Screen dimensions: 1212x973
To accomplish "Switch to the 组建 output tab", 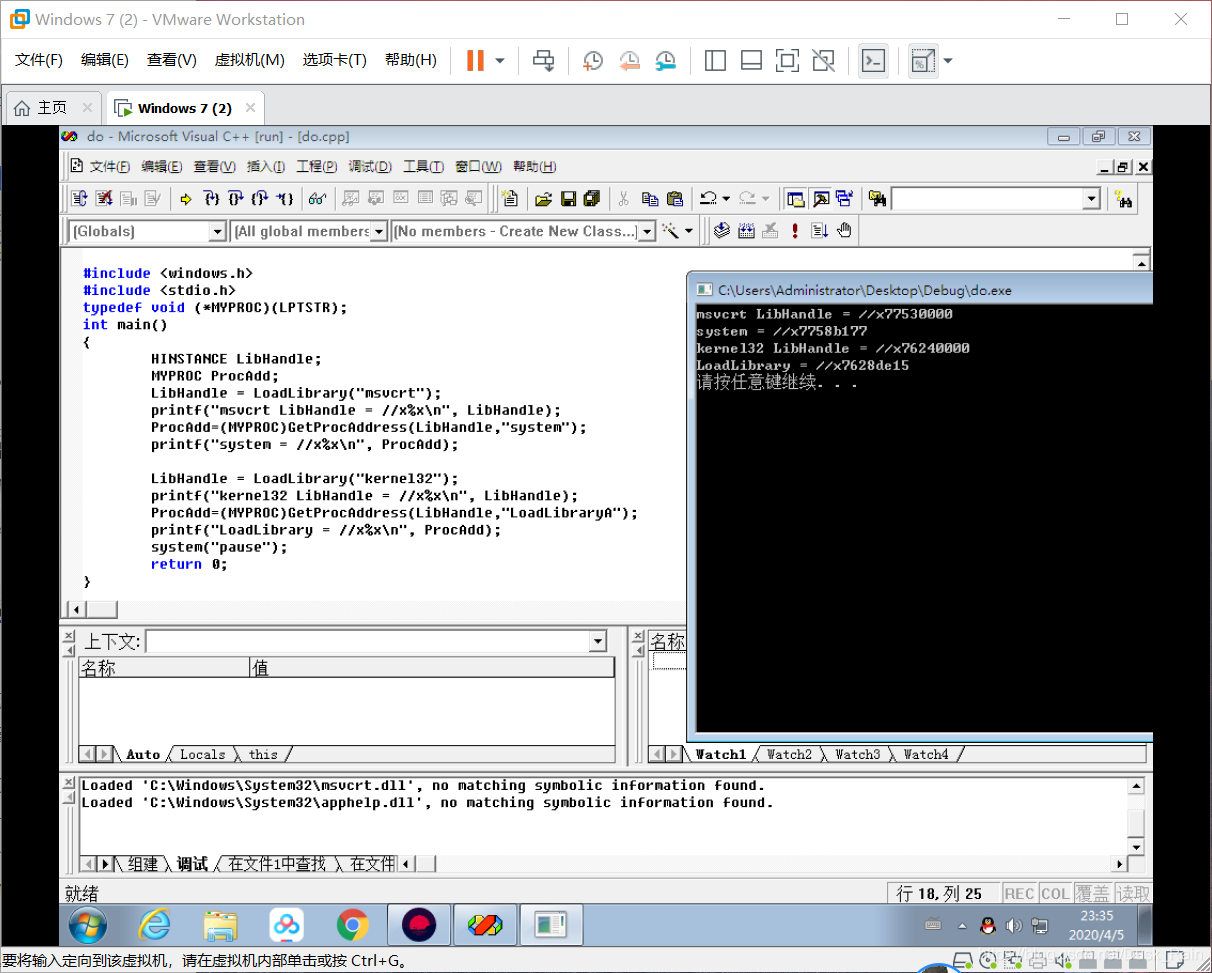I will [x=142, y=863].
